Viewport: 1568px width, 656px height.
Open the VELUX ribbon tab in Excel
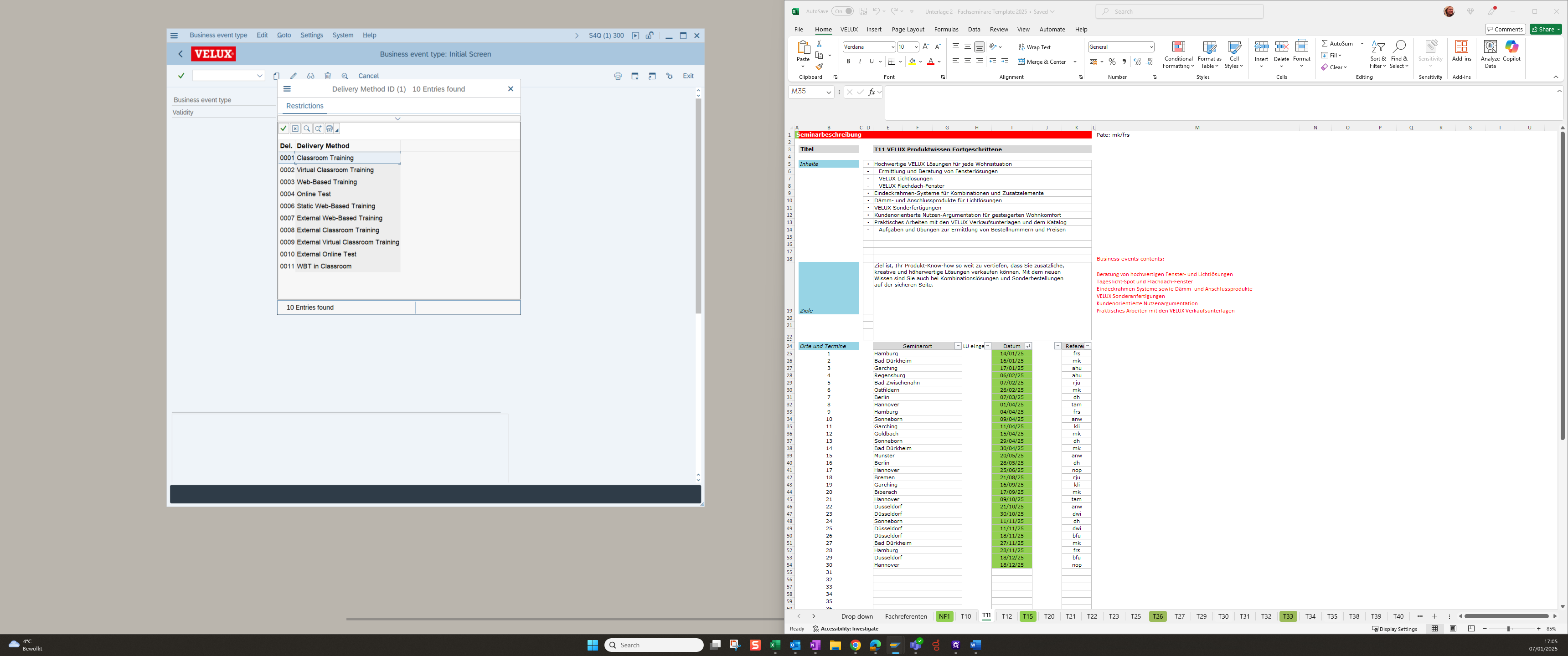(x=849, y=29)
